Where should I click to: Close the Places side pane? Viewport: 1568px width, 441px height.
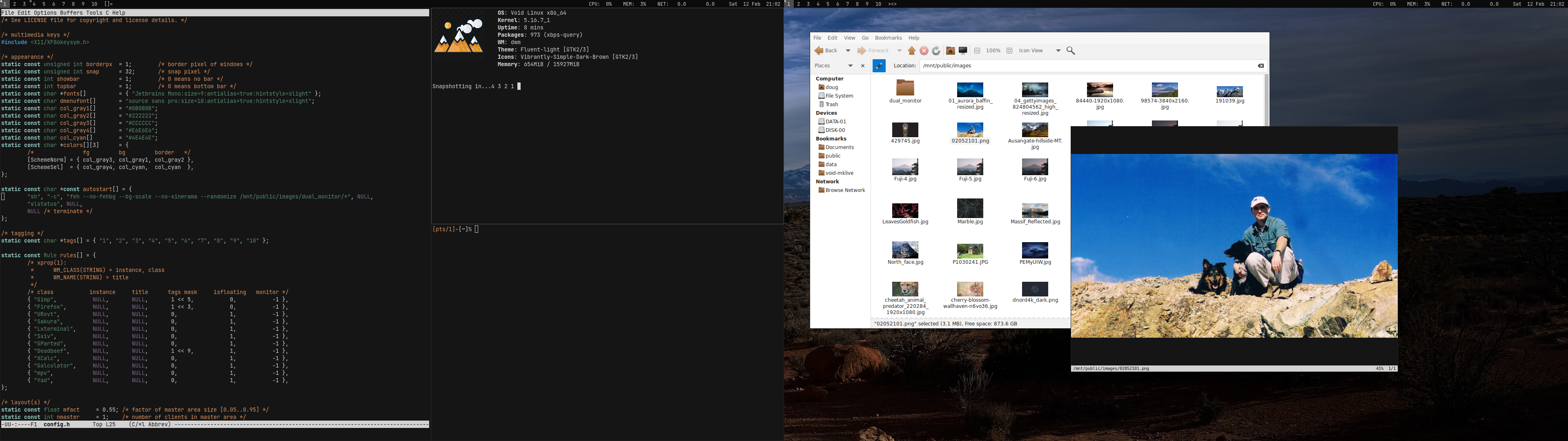point(862,66)
